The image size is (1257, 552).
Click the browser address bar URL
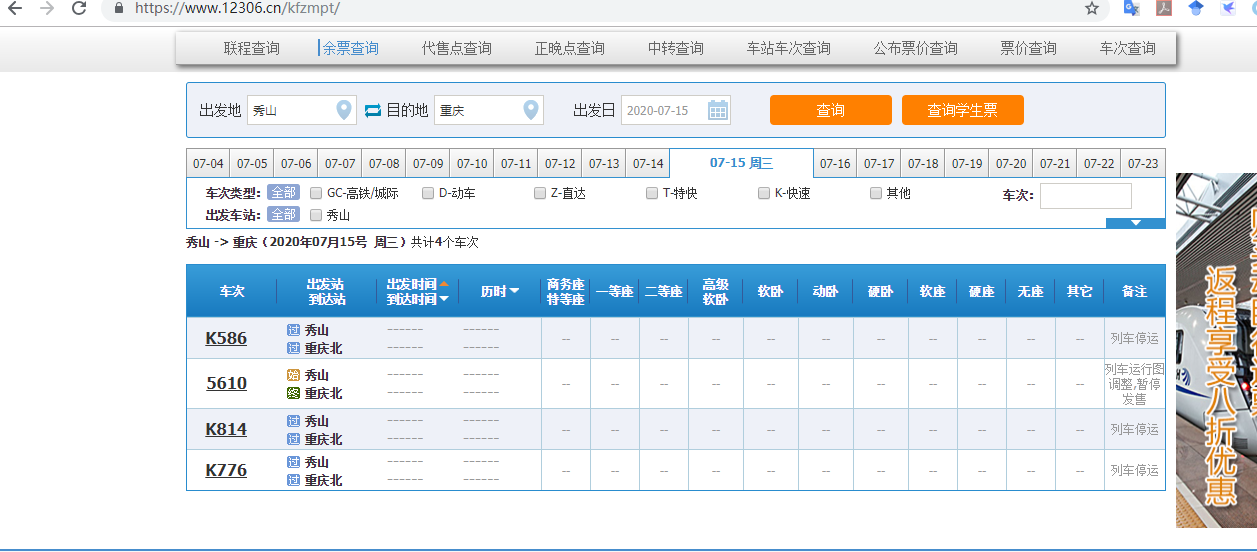coord(237,8)
